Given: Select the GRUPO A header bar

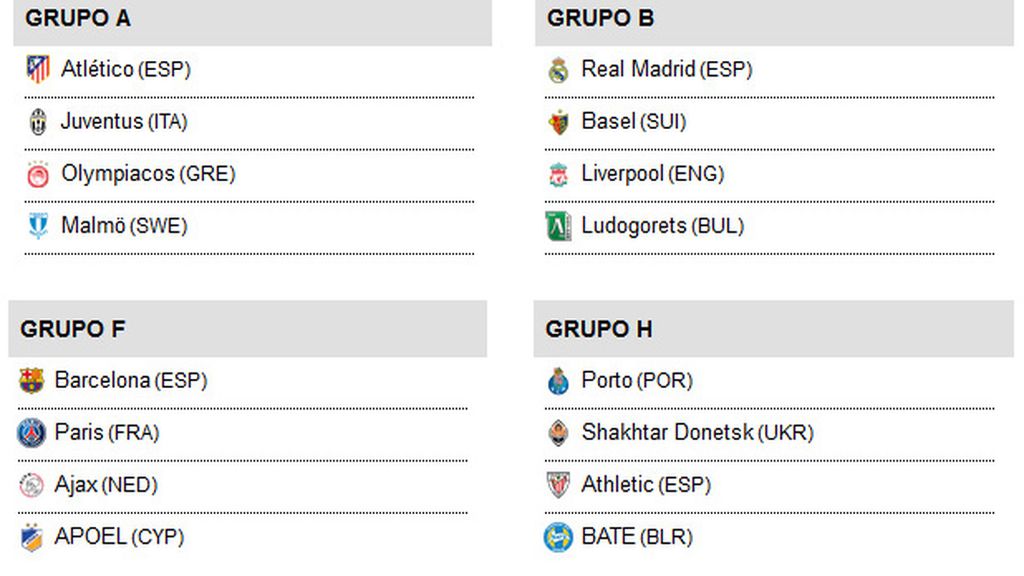Looking at the screenshot, I should pyautogui.click(x=253, y=22).
